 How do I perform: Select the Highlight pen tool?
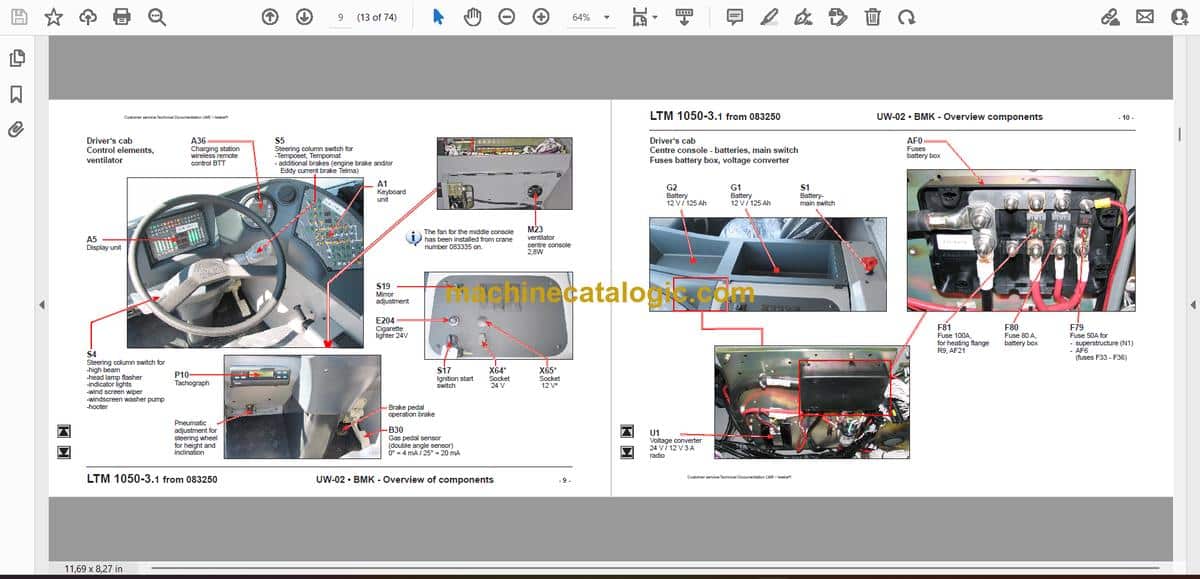768,17
